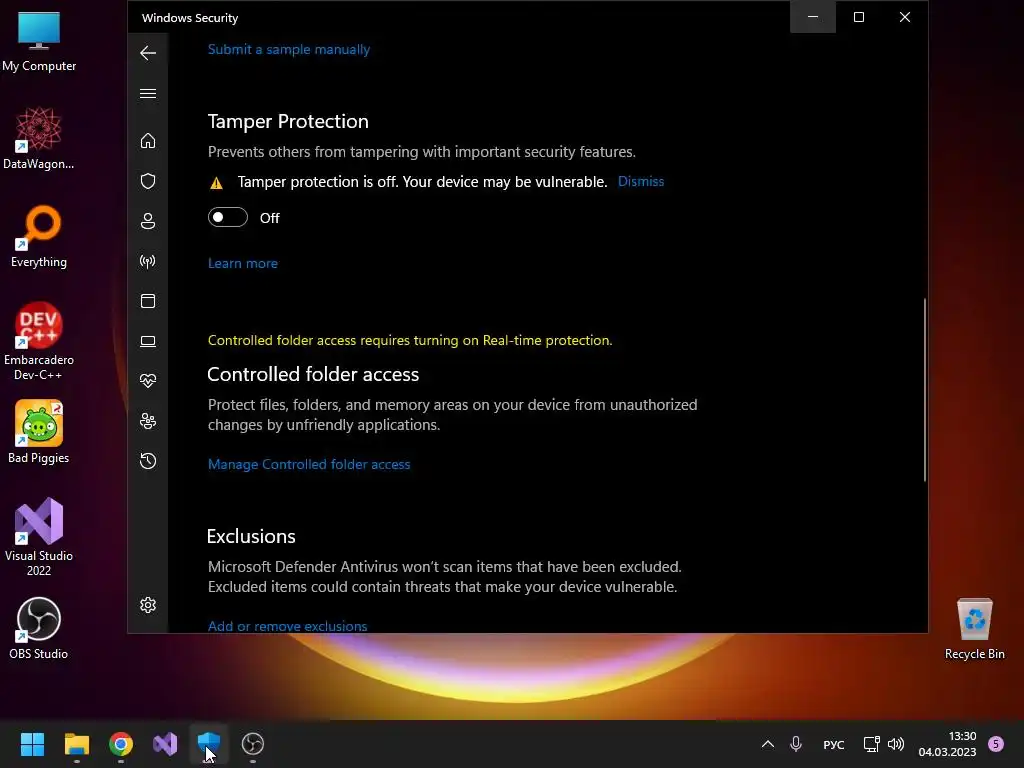The width and height of the screenshot is (1024, 768).
Task: Click the Controlled folder access heading
Action: click(313, 374)
